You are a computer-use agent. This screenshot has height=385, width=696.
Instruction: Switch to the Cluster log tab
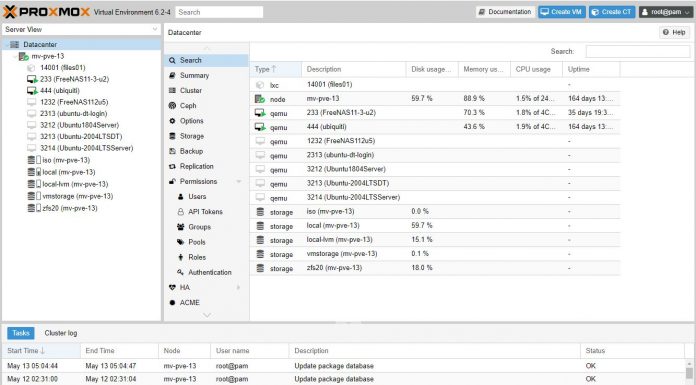point(61,333)
